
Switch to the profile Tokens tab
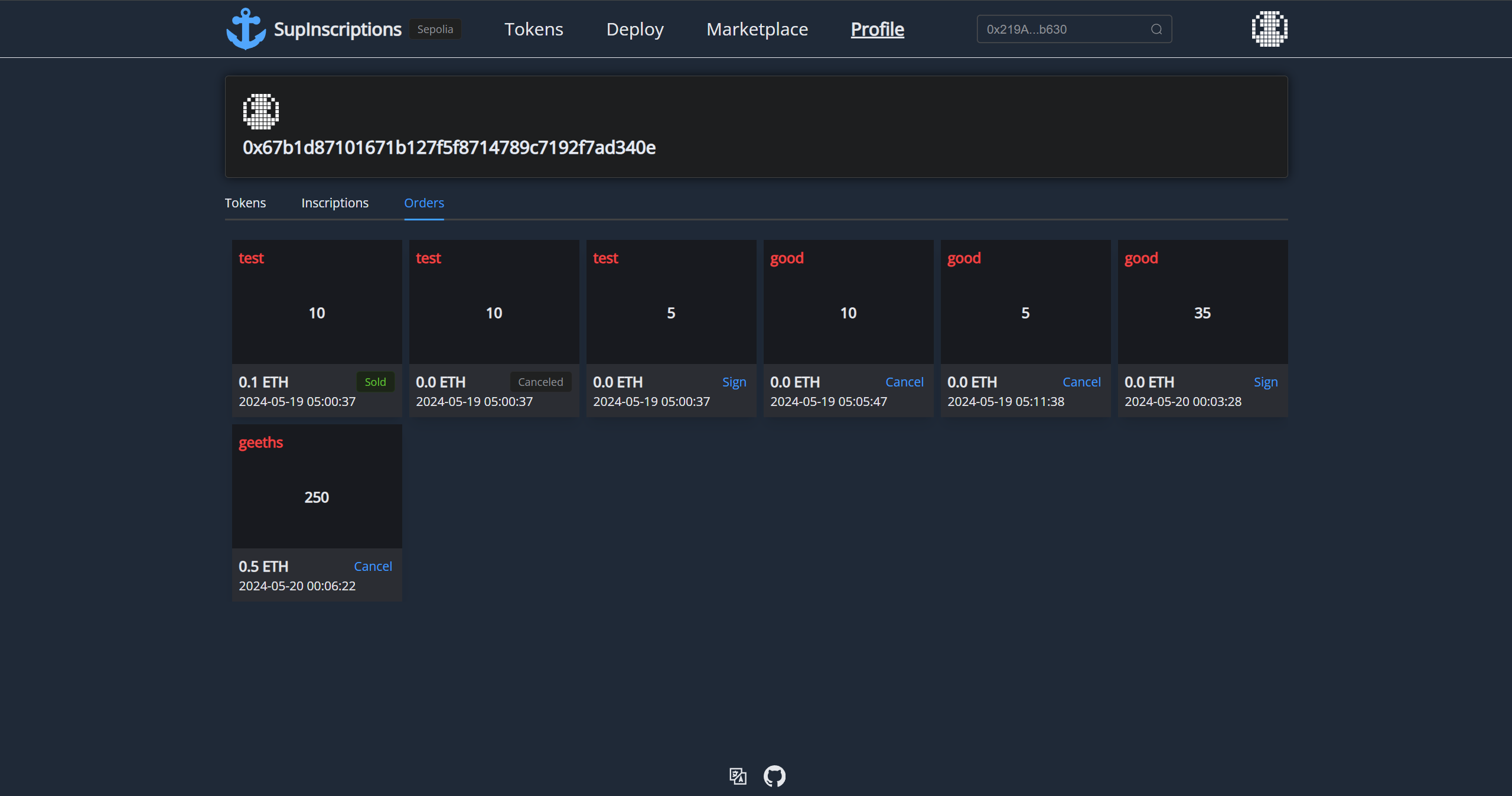click(x=245, y=203)
